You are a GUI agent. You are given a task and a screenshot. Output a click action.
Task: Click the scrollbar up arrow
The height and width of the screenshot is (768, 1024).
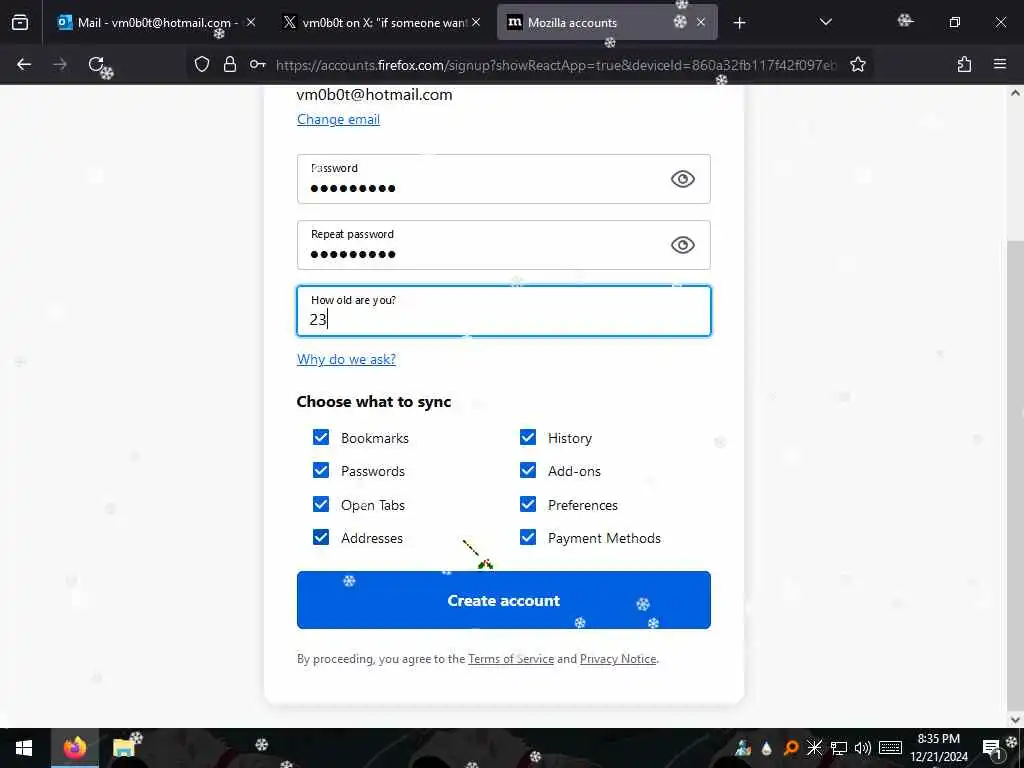tap(1015, 93)
